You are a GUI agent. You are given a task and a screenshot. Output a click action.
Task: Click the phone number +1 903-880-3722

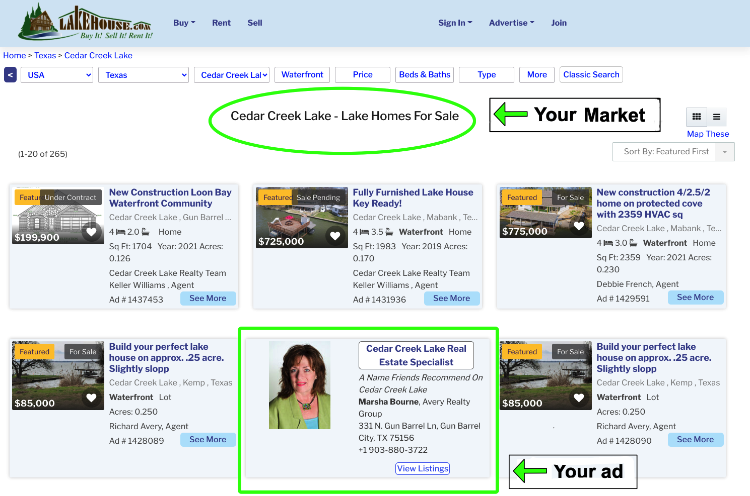[x=393, y=450]
